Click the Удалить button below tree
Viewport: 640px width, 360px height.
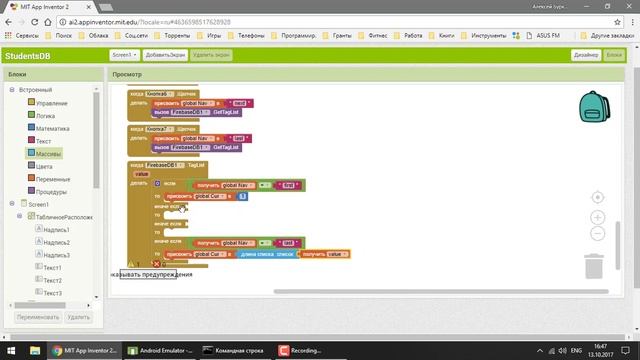78,317
